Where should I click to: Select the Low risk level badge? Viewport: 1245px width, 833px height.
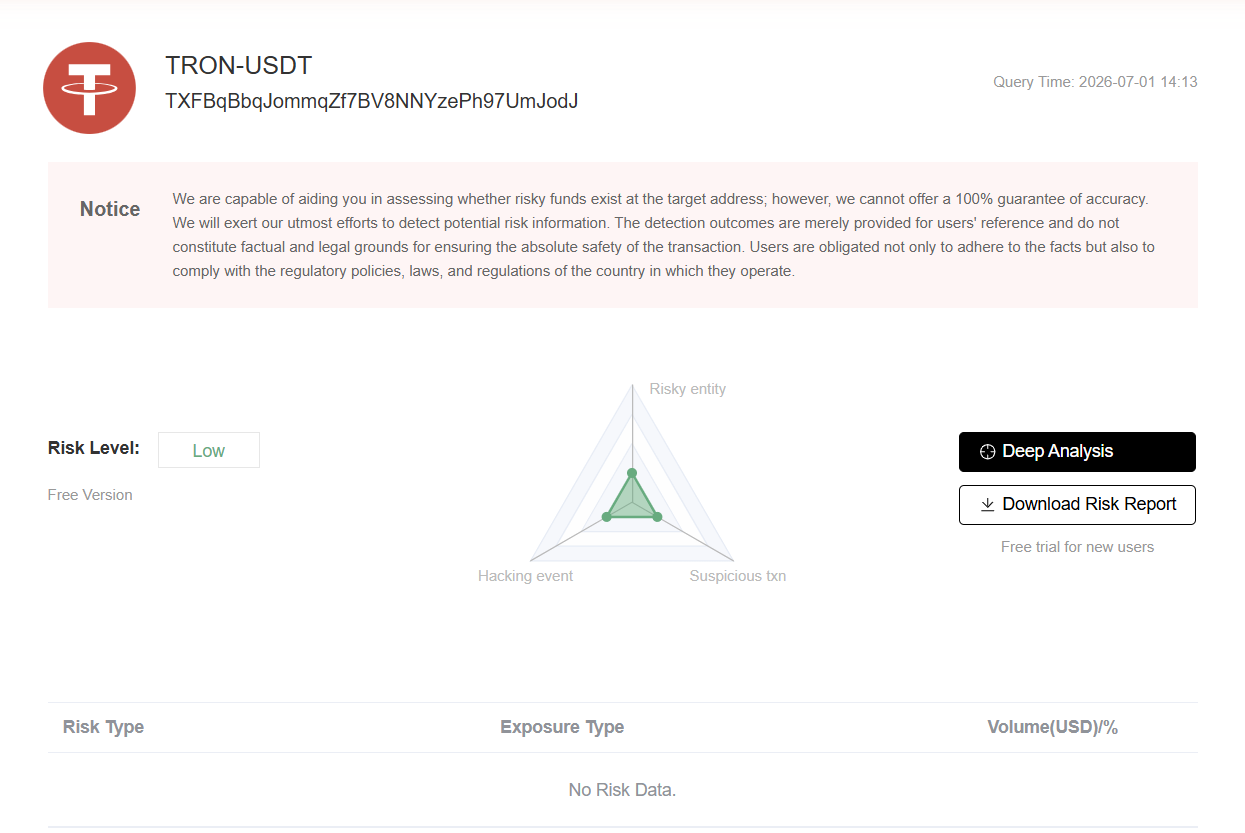209,450
